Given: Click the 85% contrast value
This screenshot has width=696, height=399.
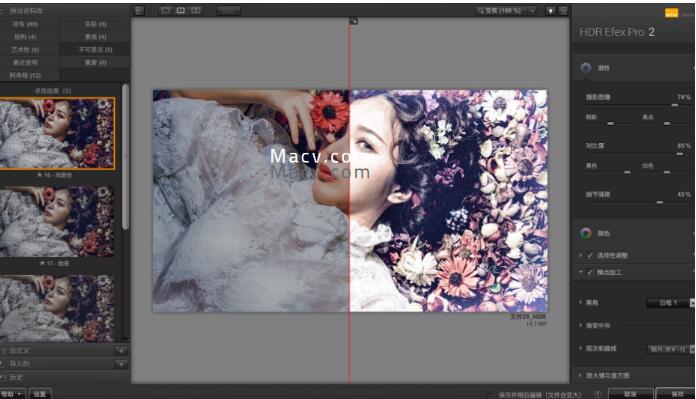Looking at the screenshot, I should tap(684, 145).
